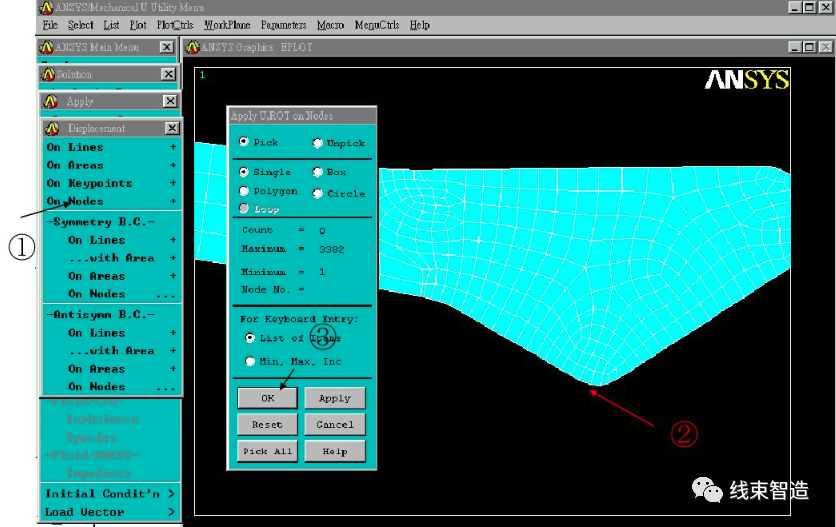Click the Solution panel title icon
Screen dimensions: 836x527
click(x=47, y=74)
